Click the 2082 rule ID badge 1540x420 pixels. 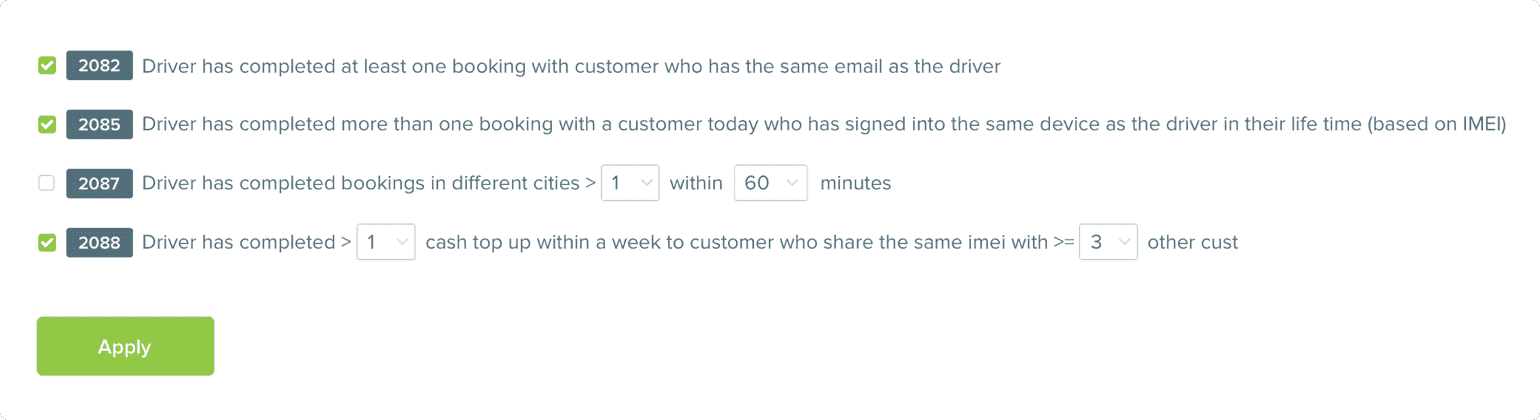[99, 66]
